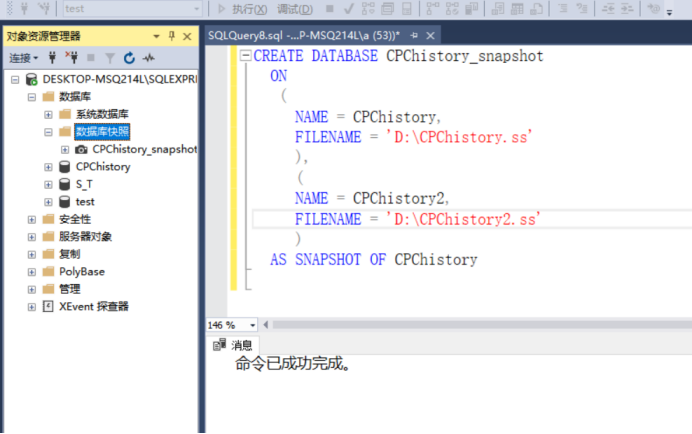
Task: Click Disconnect plug icon with red X
Action: point(71,58)
